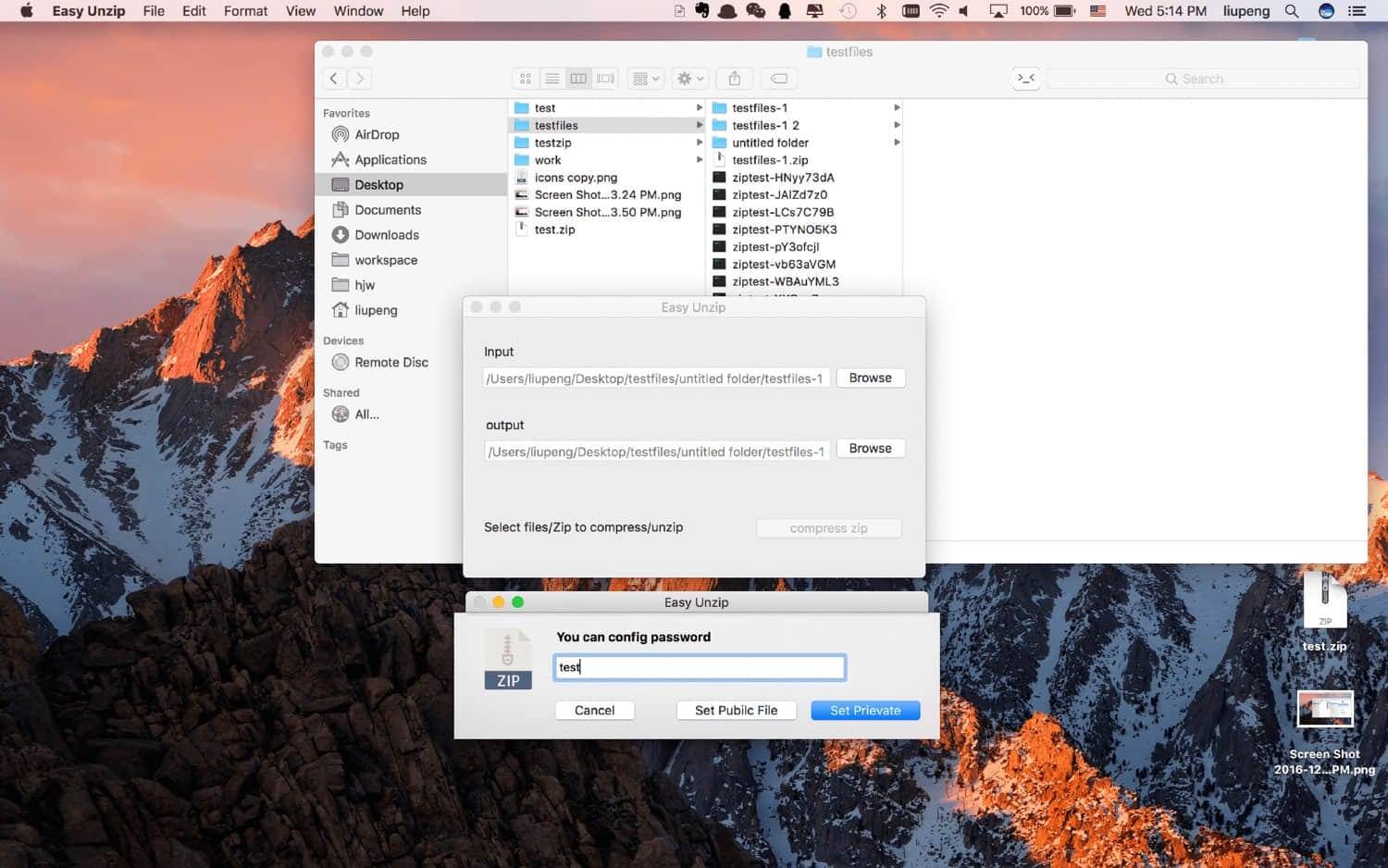This screenshot has width=1388, height=868.
Task: Expand the testfiles-1 folder arrow
Action: pyautogui.click(x=897, y=107)
